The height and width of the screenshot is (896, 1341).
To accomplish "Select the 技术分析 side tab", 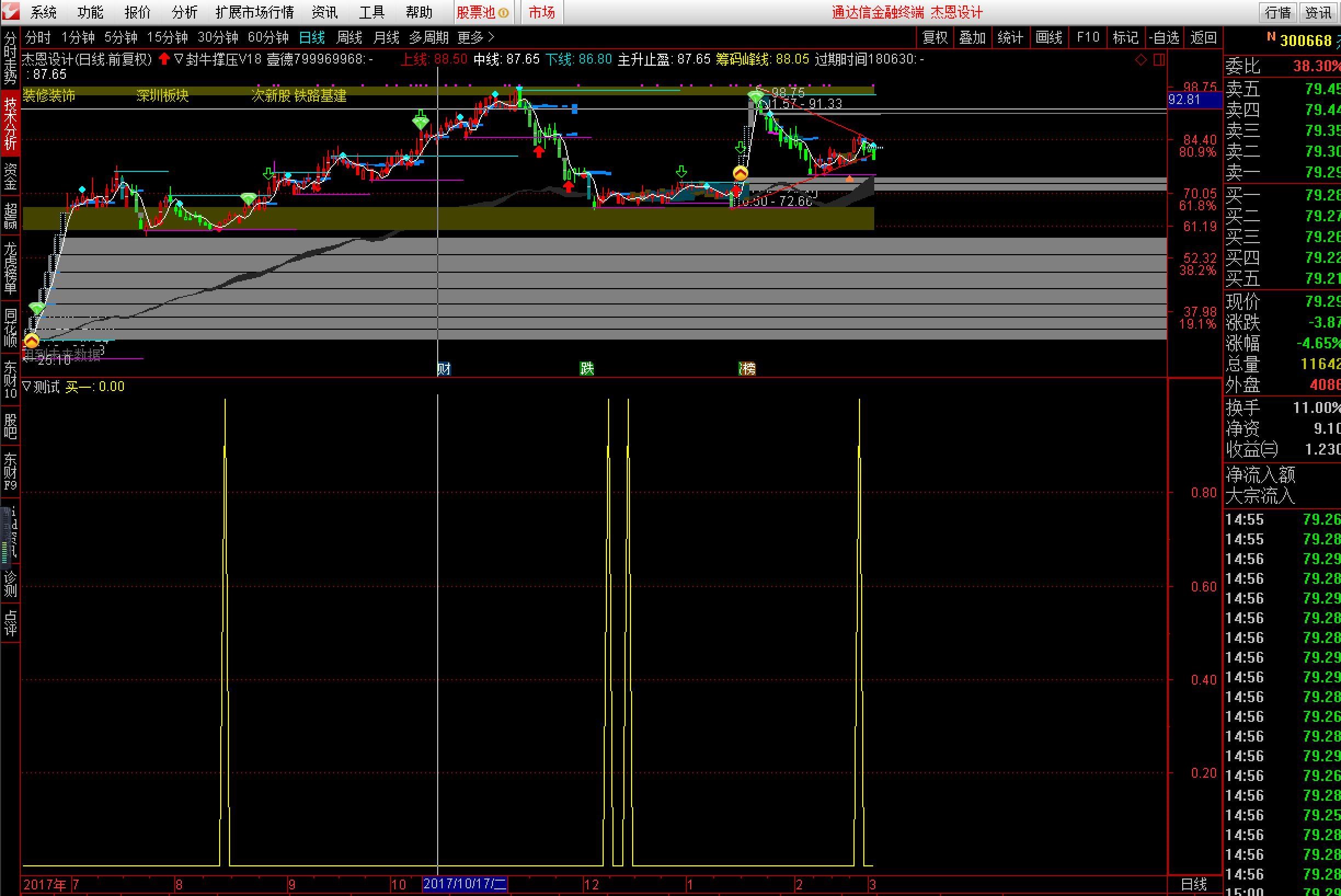I will (10, 123).
